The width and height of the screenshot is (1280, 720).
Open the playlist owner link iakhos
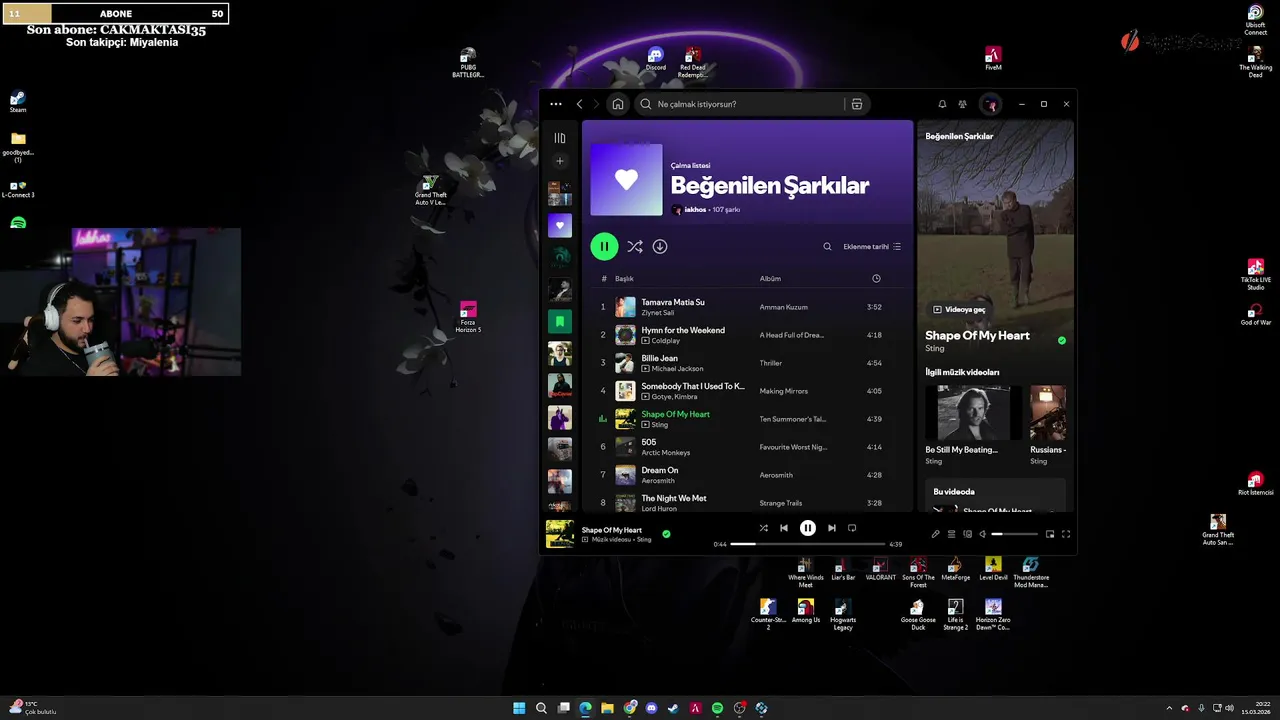pyautogui.click(x=695, y=210)
